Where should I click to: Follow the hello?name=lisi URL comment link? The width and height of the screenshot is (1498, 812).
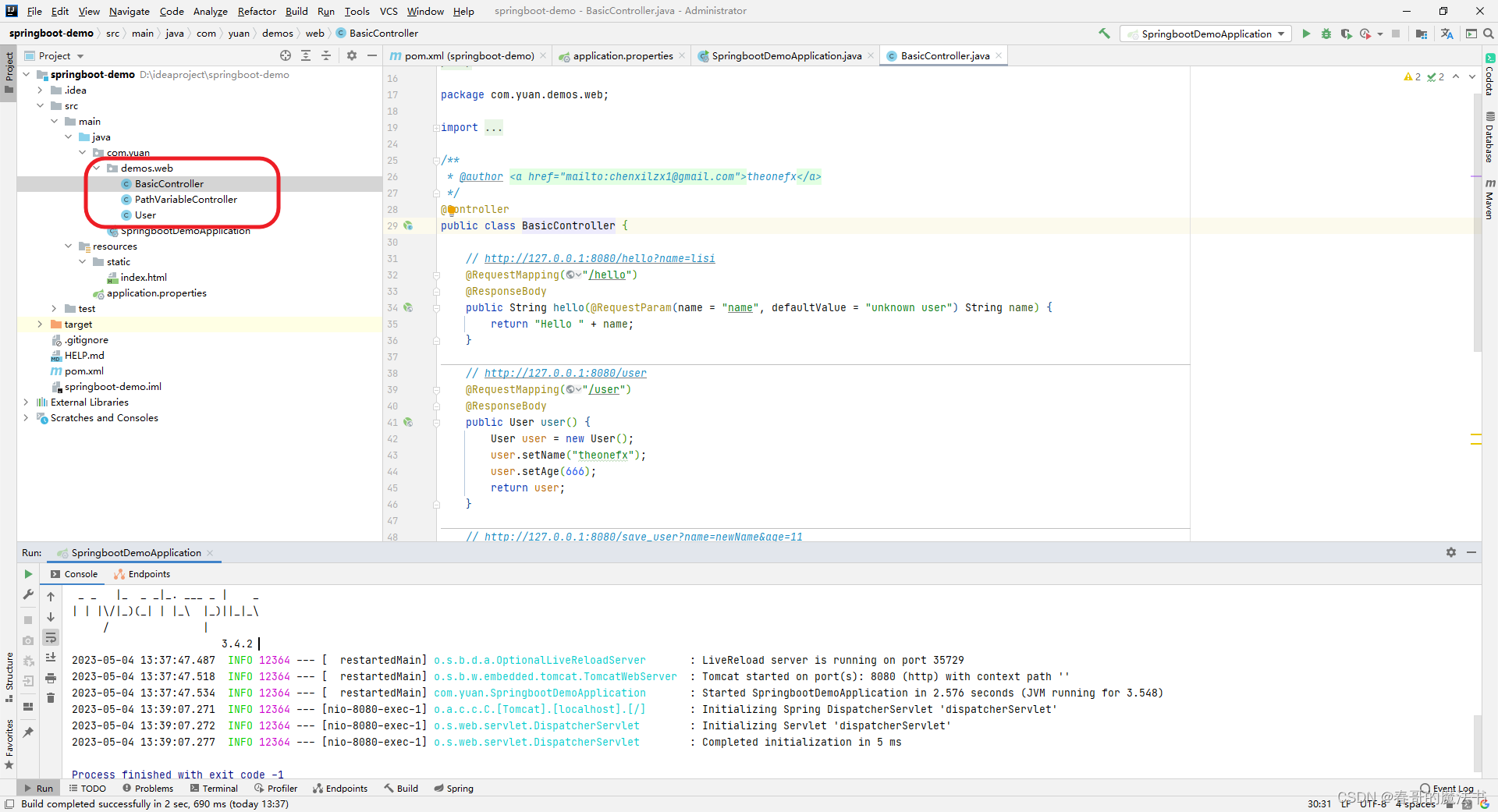point(599,258)
